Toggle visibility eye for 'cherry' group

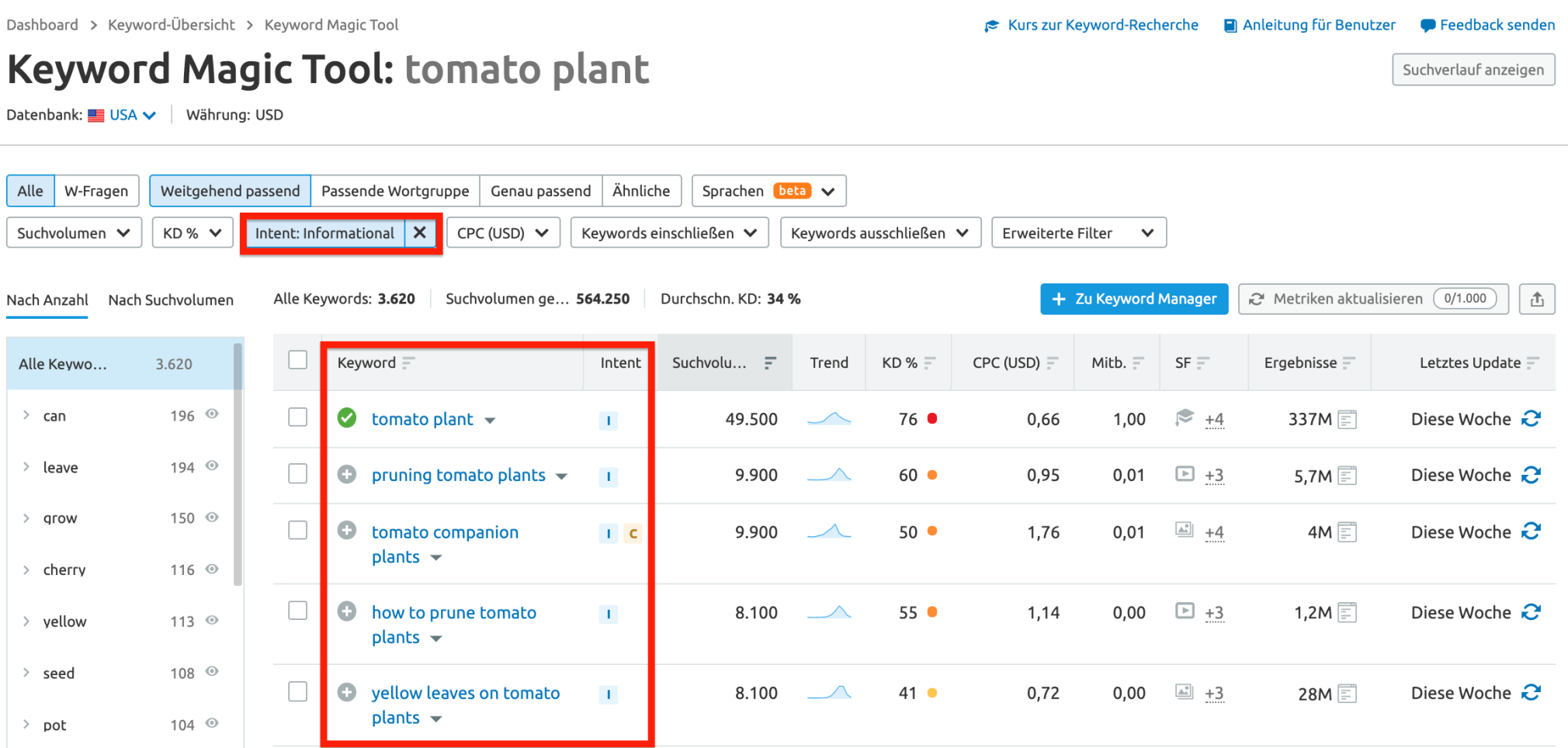point(212,569)
